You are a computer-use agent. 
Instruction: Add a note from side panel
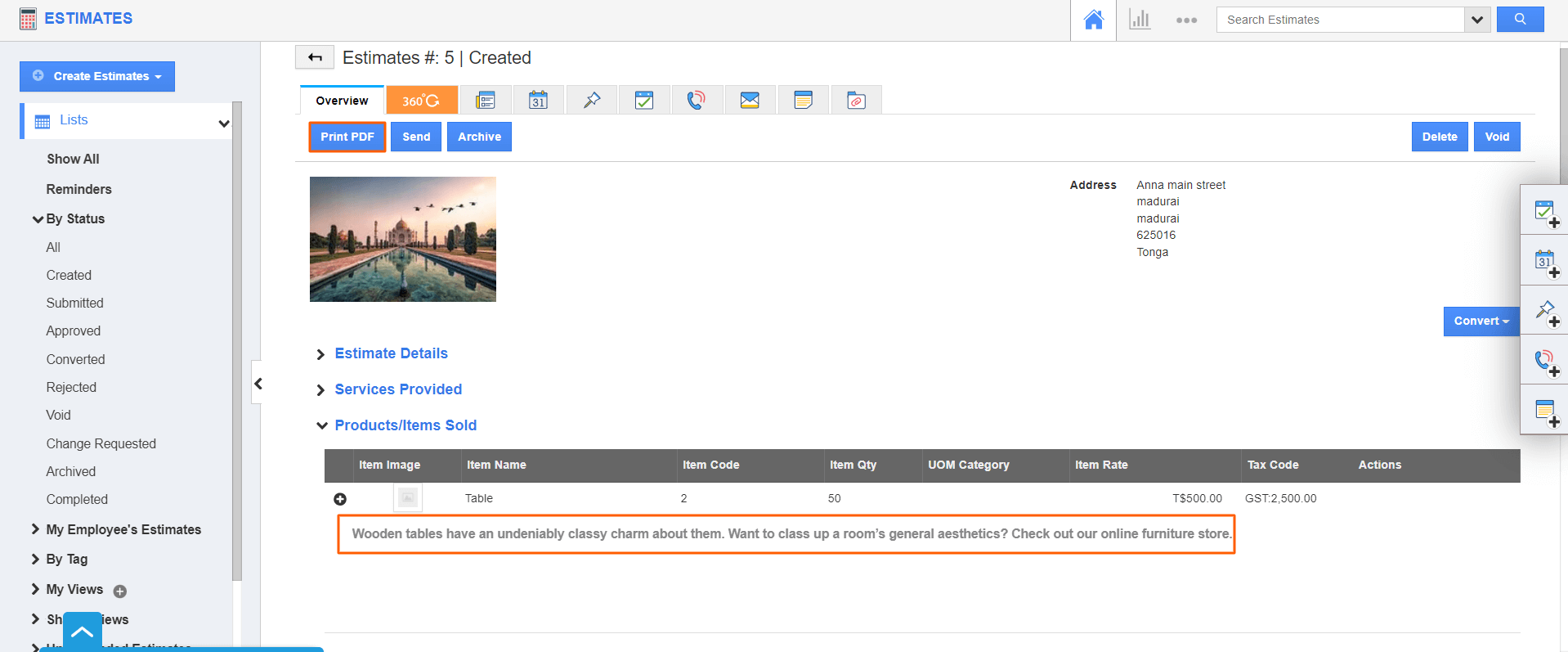coord(1546,412)
